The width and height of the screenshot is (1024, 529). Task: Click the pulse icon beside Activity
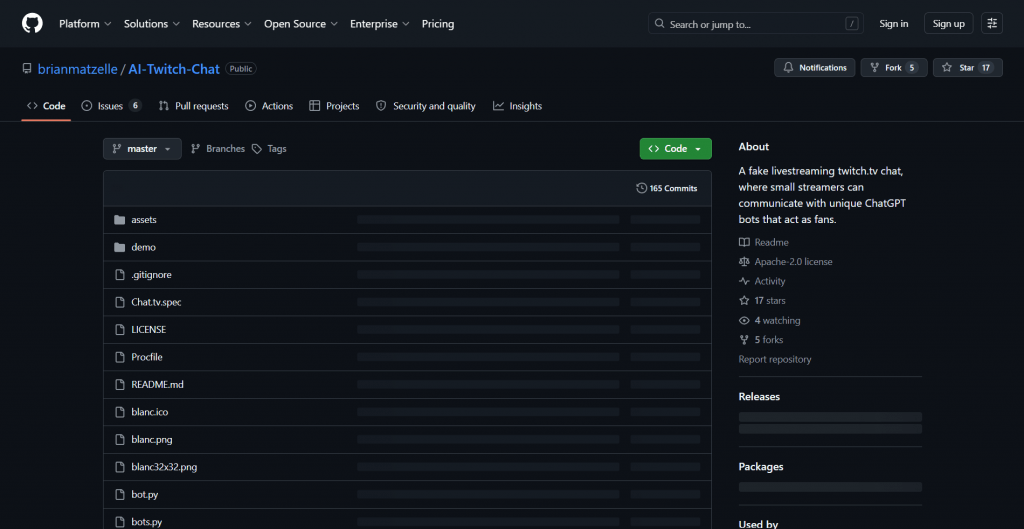pos(744,281)
